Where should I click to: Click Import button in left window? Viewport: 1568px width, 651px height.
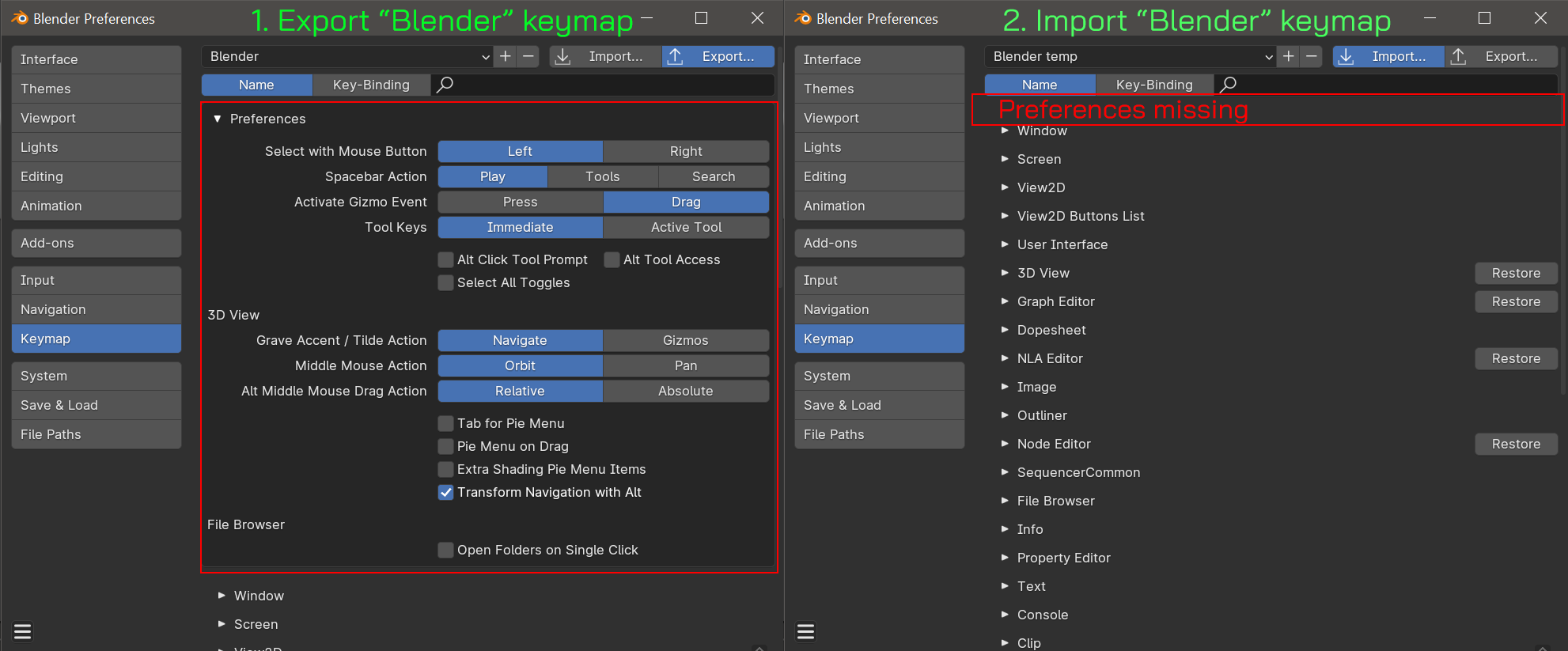point(605,56)
